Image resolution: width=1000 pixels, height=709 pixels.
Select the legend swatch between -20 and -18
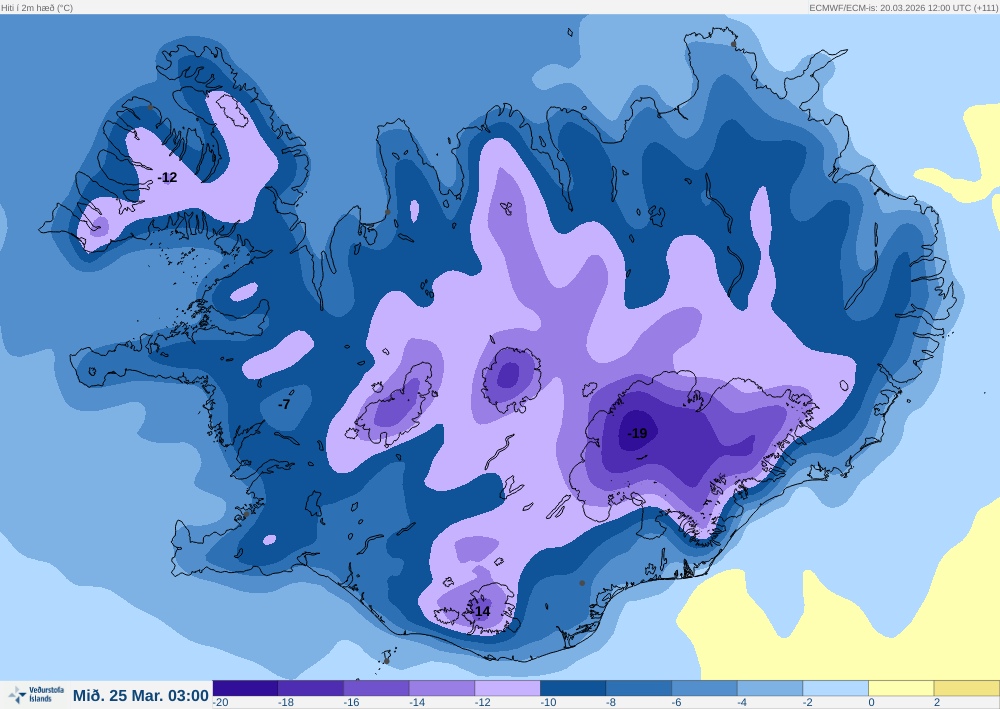246,688
